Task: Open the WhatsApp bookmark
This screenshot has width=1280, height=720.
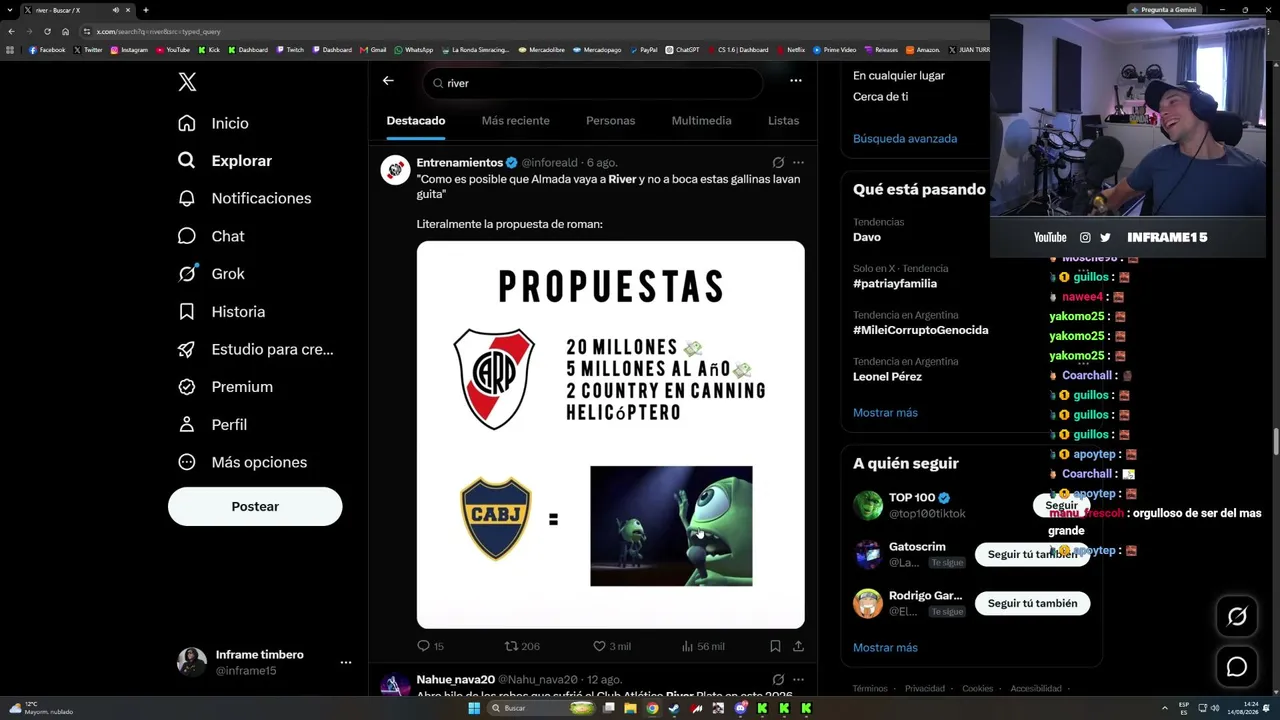Action: (414, 50)
